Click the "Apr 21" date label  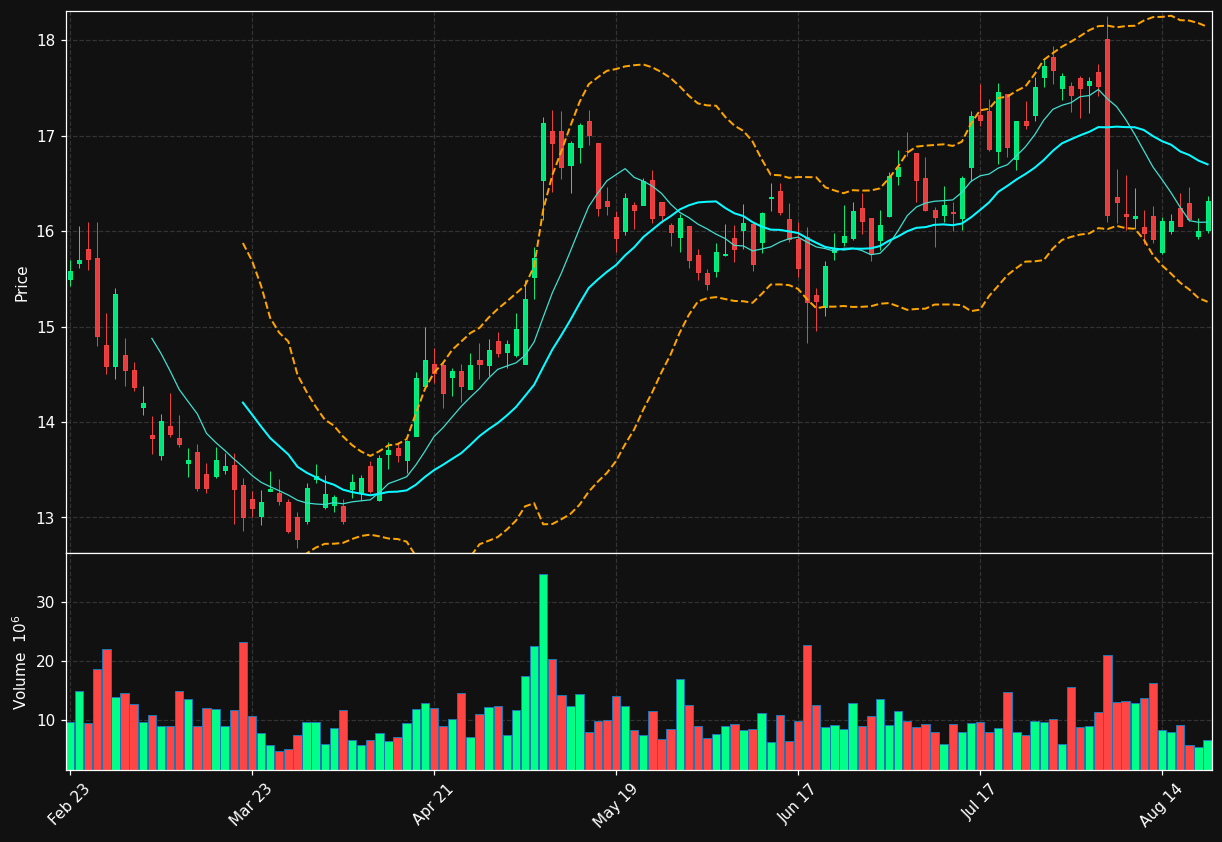point(431,805)
